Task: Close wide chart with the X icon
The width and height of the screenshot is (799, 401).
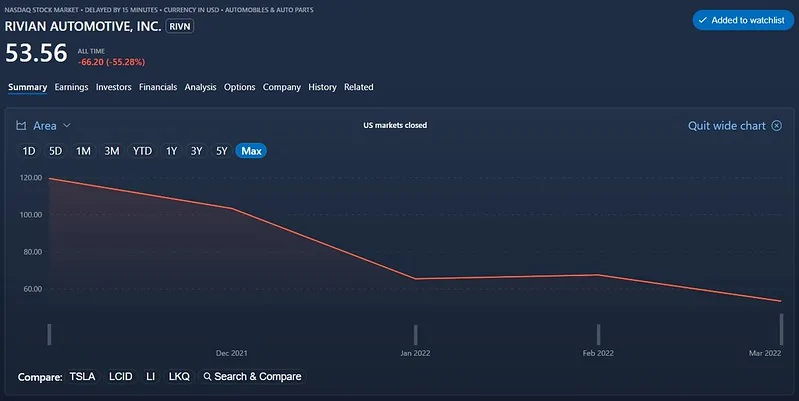Action: pos(777,125)
